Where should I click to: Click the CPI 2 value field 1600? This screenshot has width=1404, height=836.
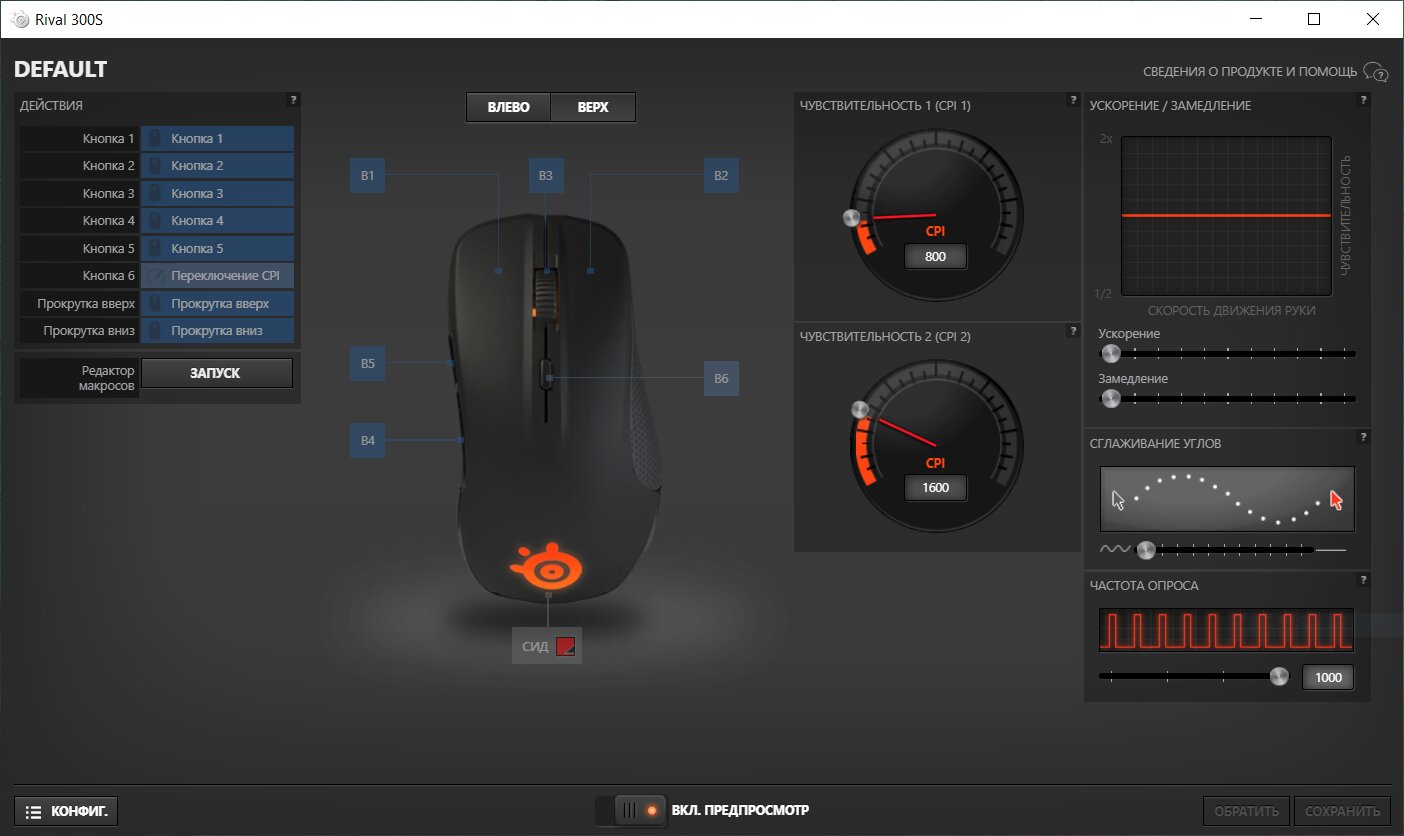tap(936, 488)
